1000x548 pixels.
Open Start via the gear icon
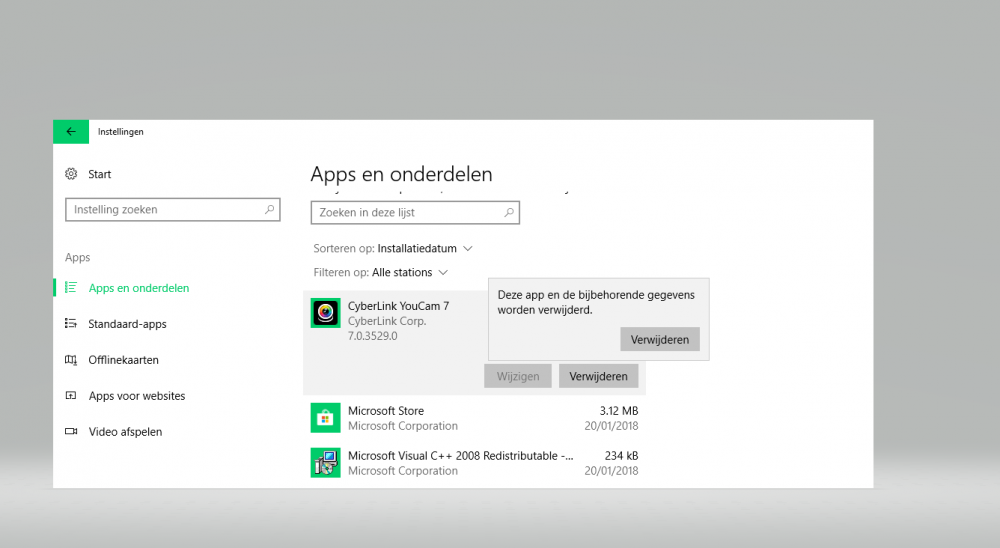pyautogui.click(x=71, y=174)
